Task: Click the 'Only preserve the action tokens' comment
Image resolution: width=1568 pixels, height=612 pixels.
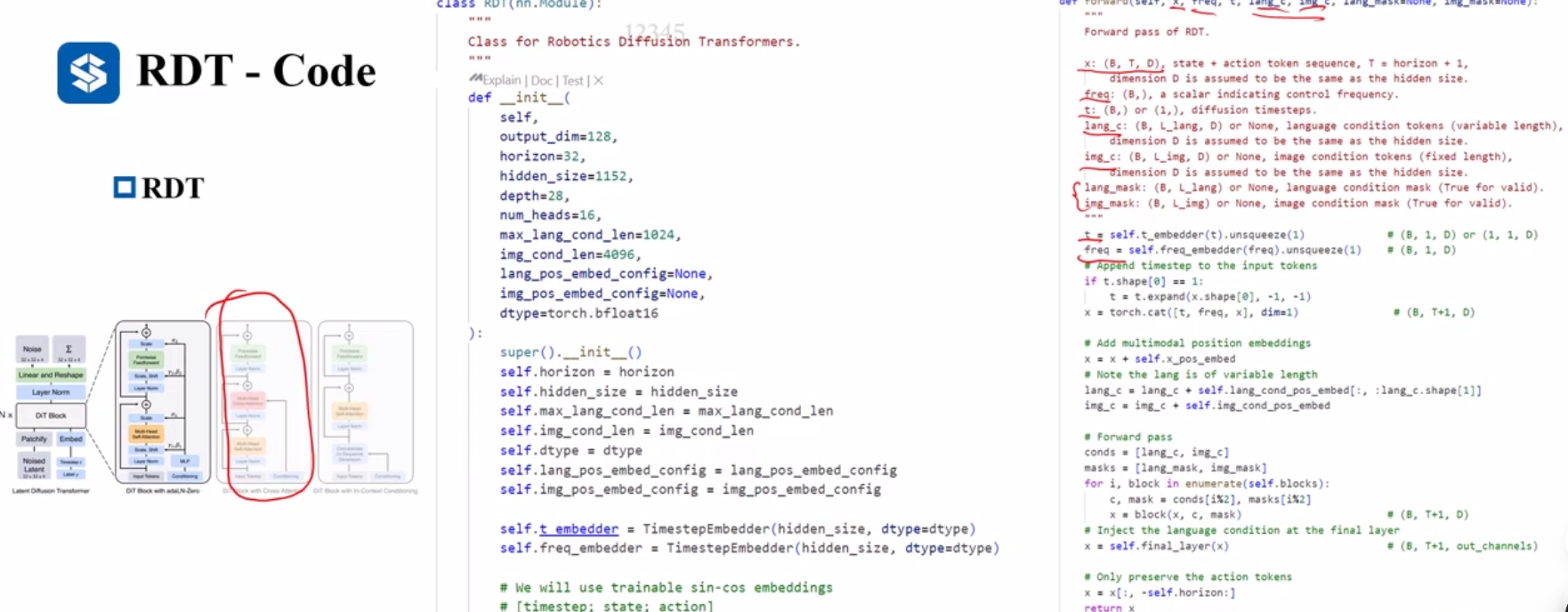Action: tap(1188, 577)
